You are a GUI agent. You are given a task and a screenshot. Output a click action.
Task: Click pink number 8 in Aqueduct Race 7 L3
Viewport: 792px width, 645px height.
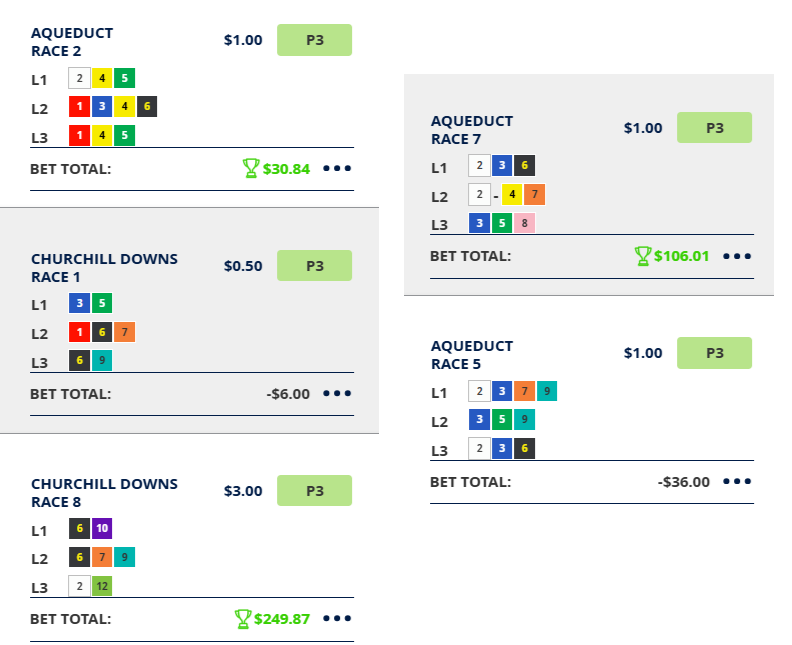[x=524, y=223]
